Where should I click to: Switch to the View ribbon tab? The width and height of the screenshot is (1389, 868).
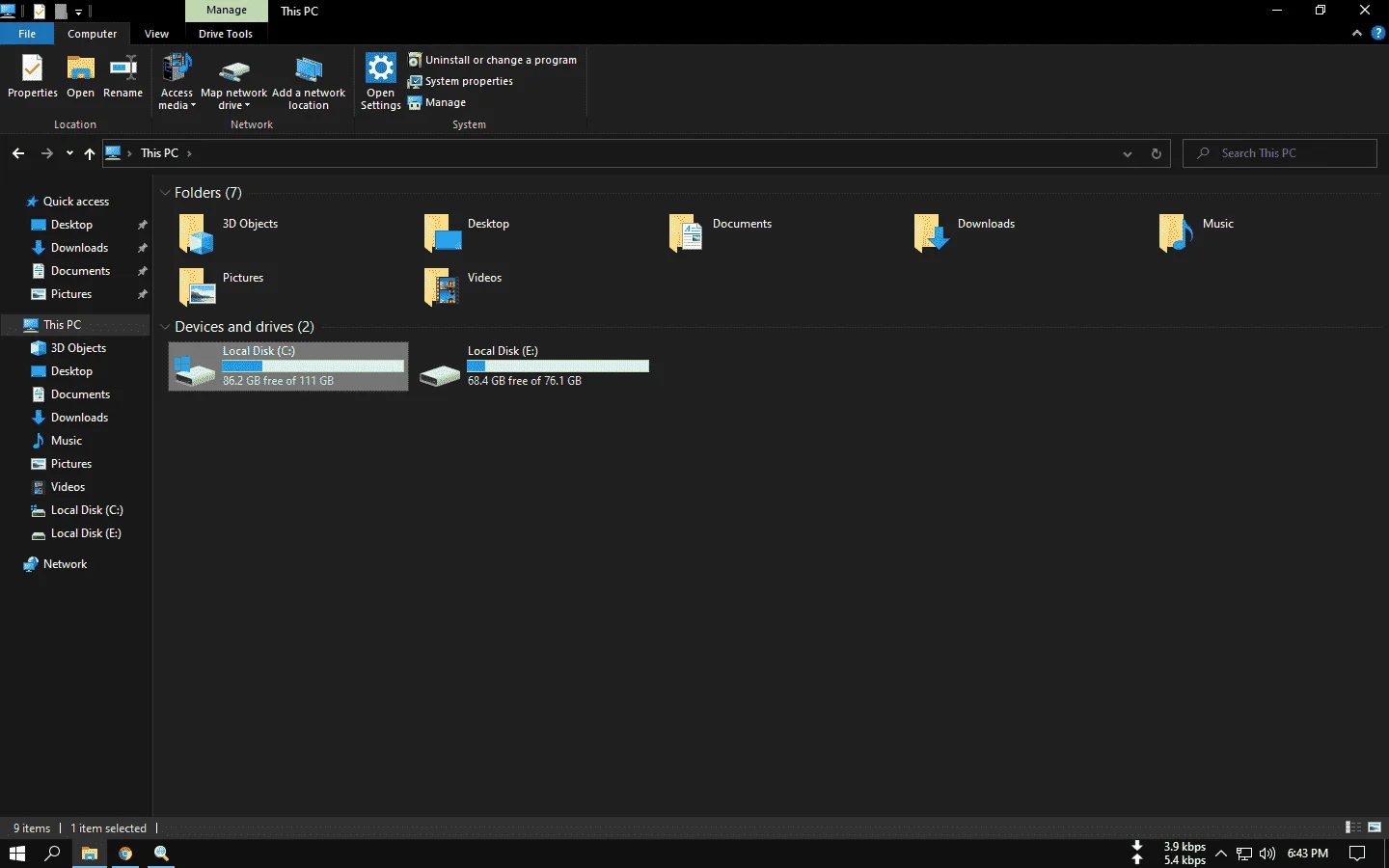click(x=156, y=34)
